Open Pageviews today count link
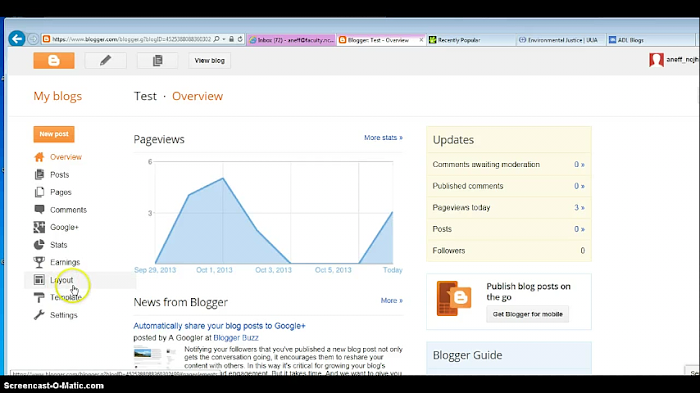This screenshot has width=700, height=393. point(579,208)
